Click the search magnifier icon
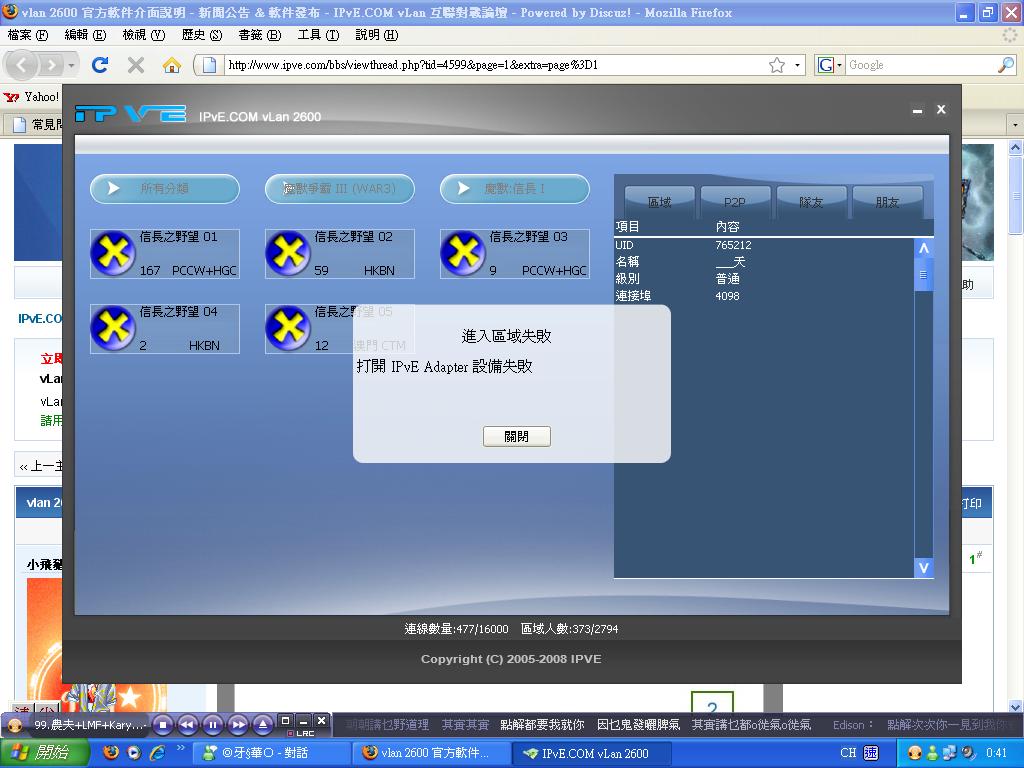Image resolution: width=1024 pixels, height=768 pixels. [1006, 65]
